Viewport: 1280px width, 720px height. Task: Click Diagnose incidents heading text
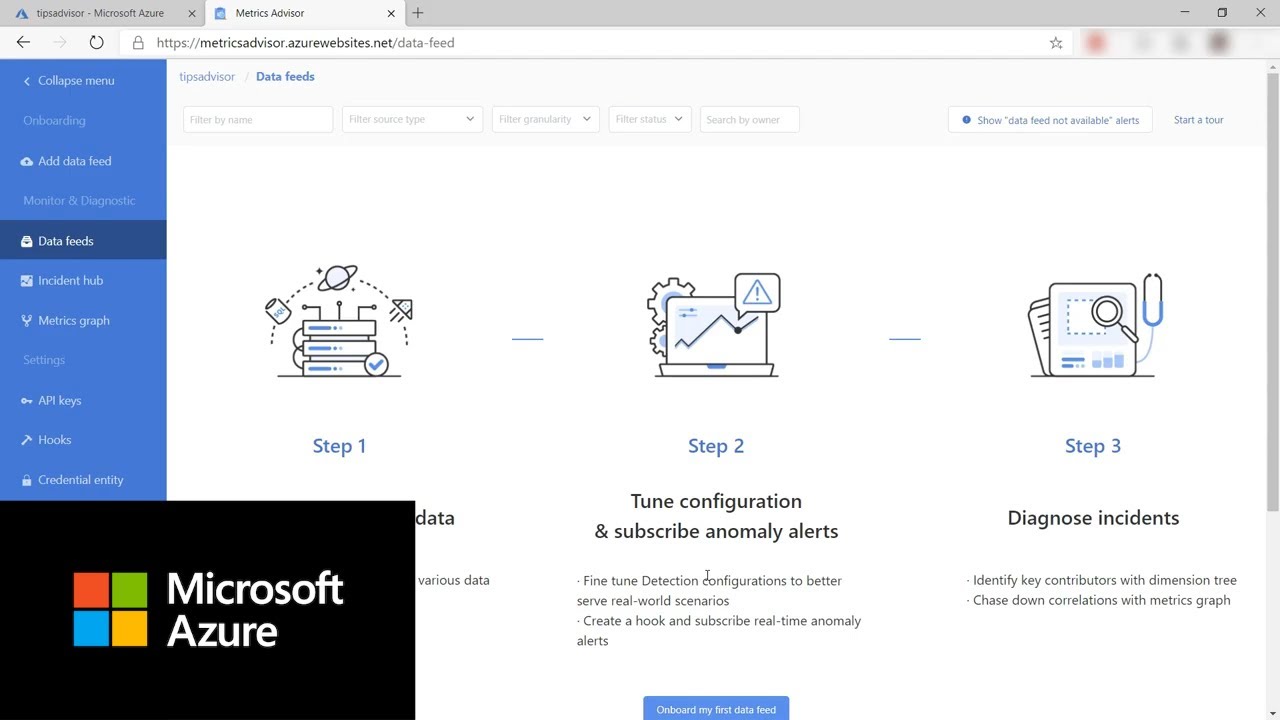coord(1093,518)
